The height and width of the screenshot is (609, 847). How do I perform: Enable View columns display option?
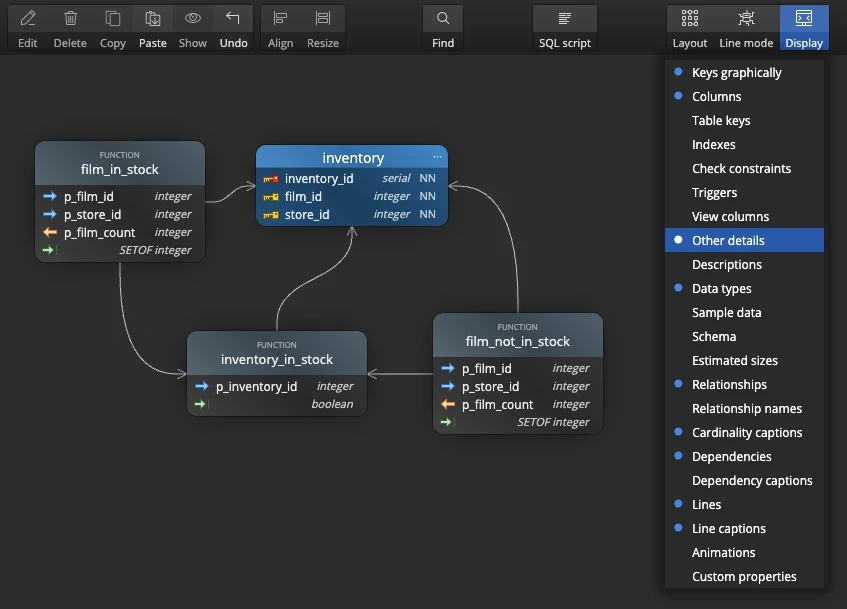(744, 217)
